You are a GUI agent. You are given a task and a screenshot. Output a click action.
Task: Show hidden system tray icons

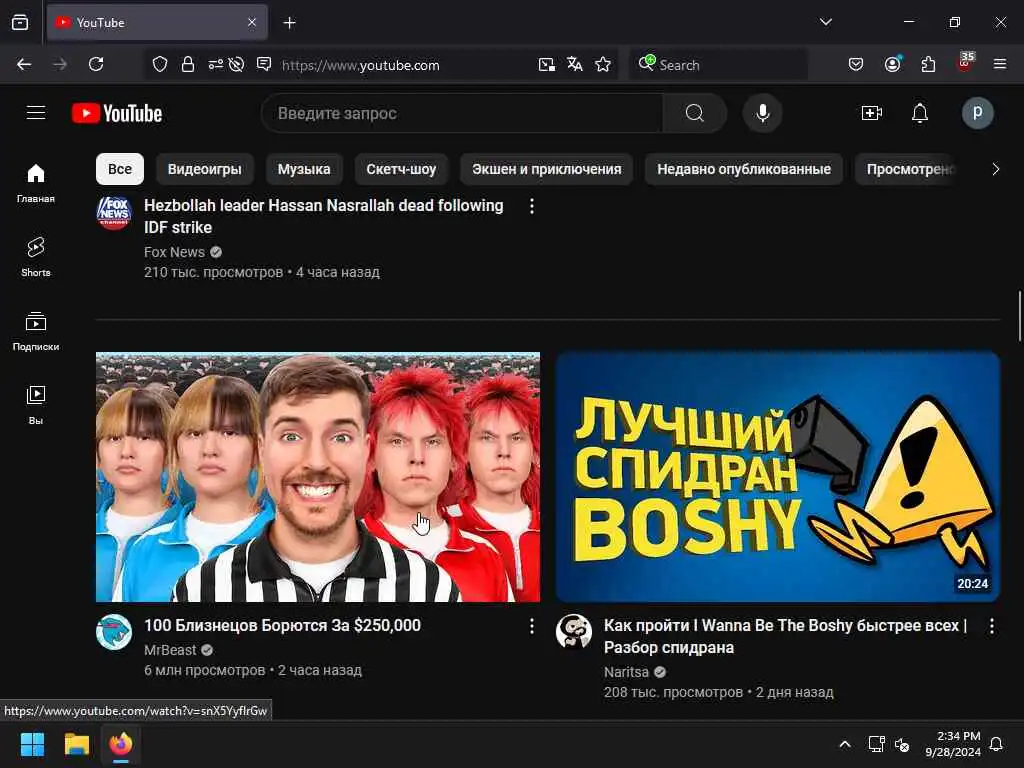844,744
